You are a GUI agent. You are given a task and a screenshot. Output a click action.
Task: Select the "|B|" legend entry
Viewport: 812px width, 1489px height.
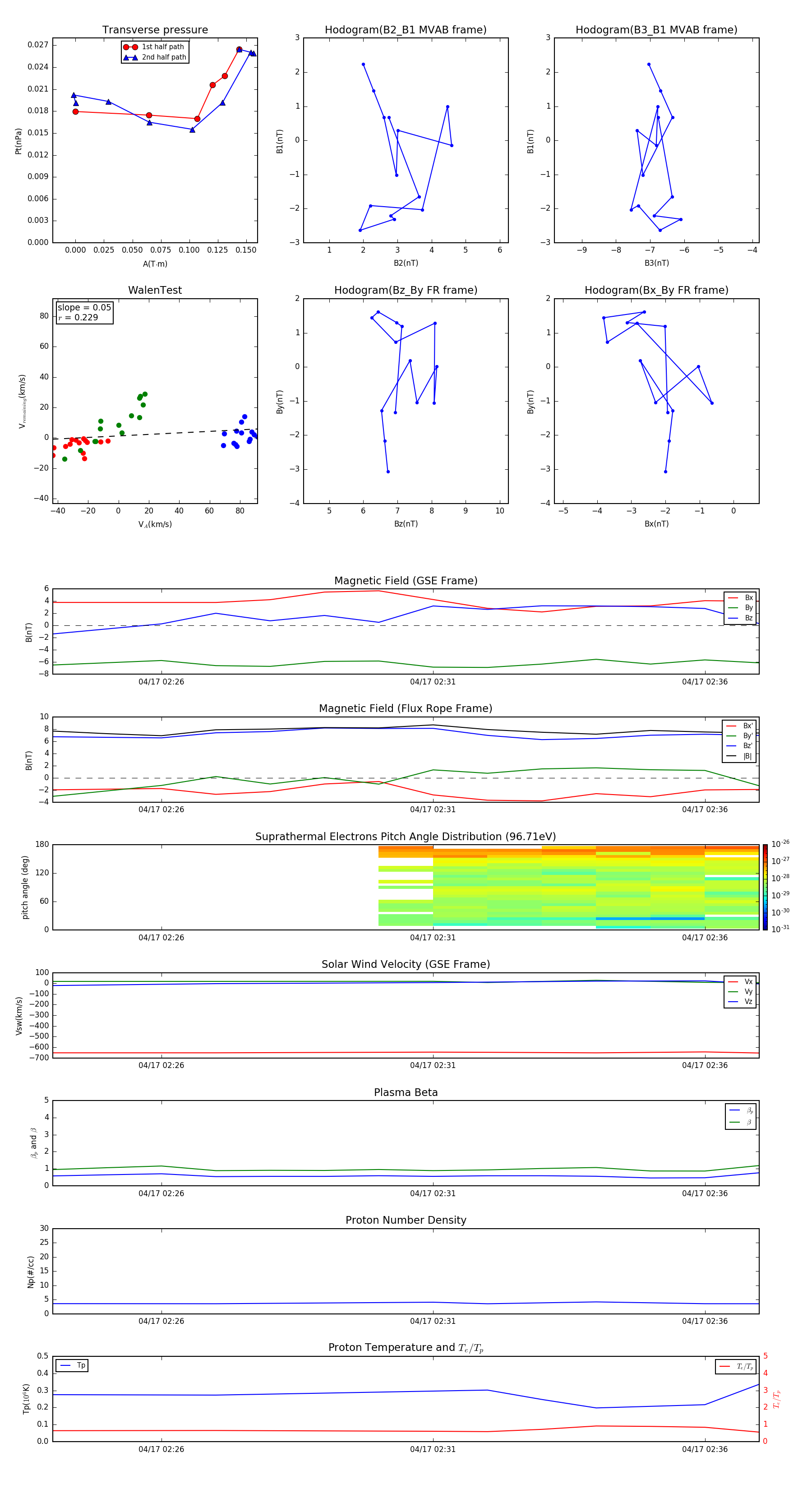[740, 756]
